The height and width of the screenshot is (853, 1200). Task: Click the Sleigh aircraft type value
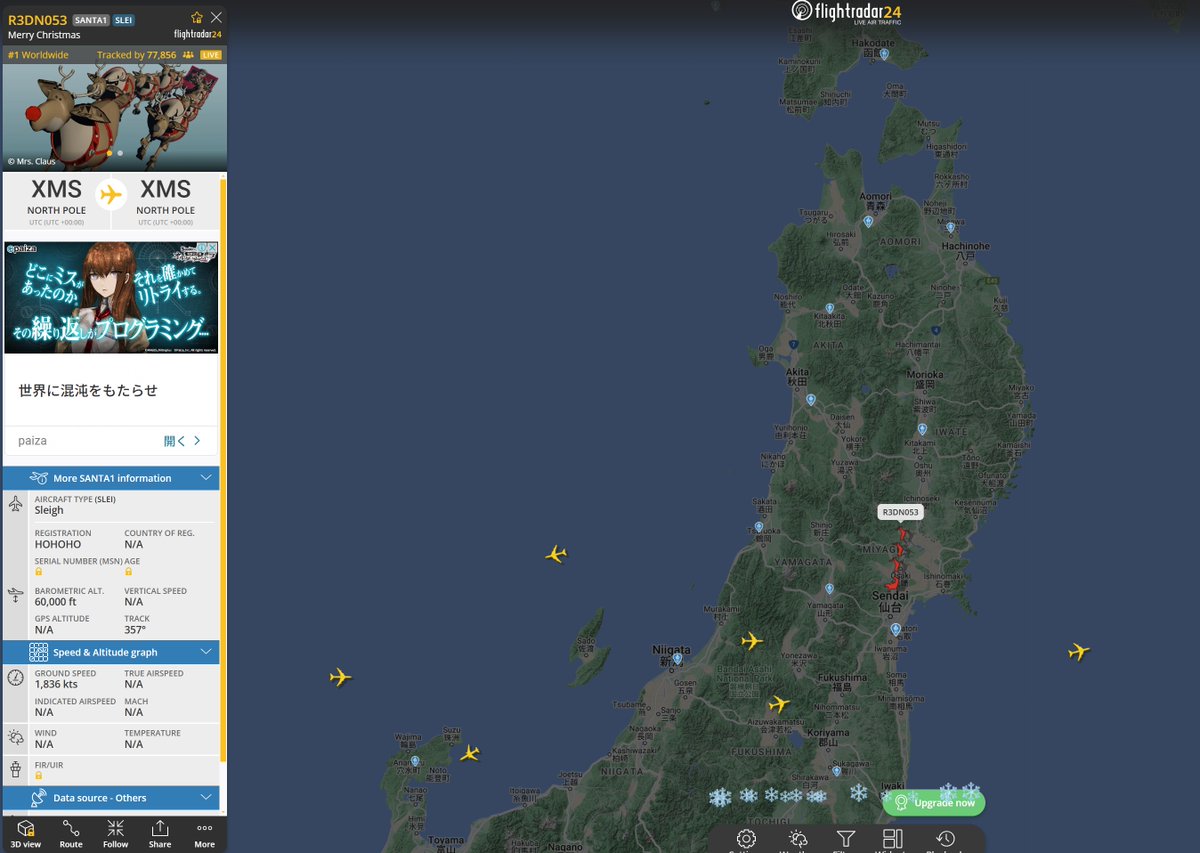[49, 510]
